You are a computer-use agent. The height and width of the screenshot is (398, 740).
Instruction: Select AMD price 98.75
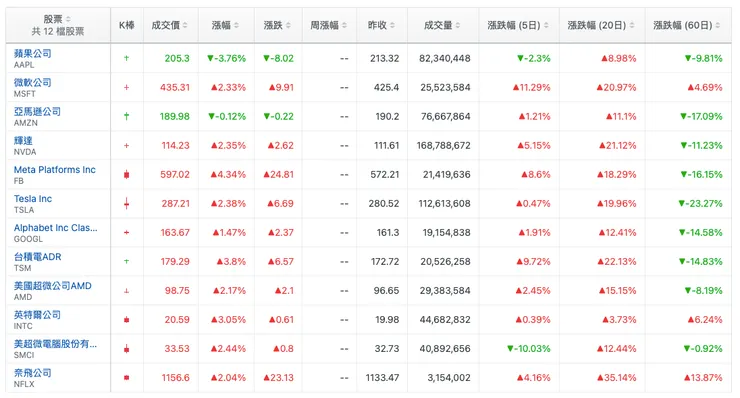click(177, 291)
